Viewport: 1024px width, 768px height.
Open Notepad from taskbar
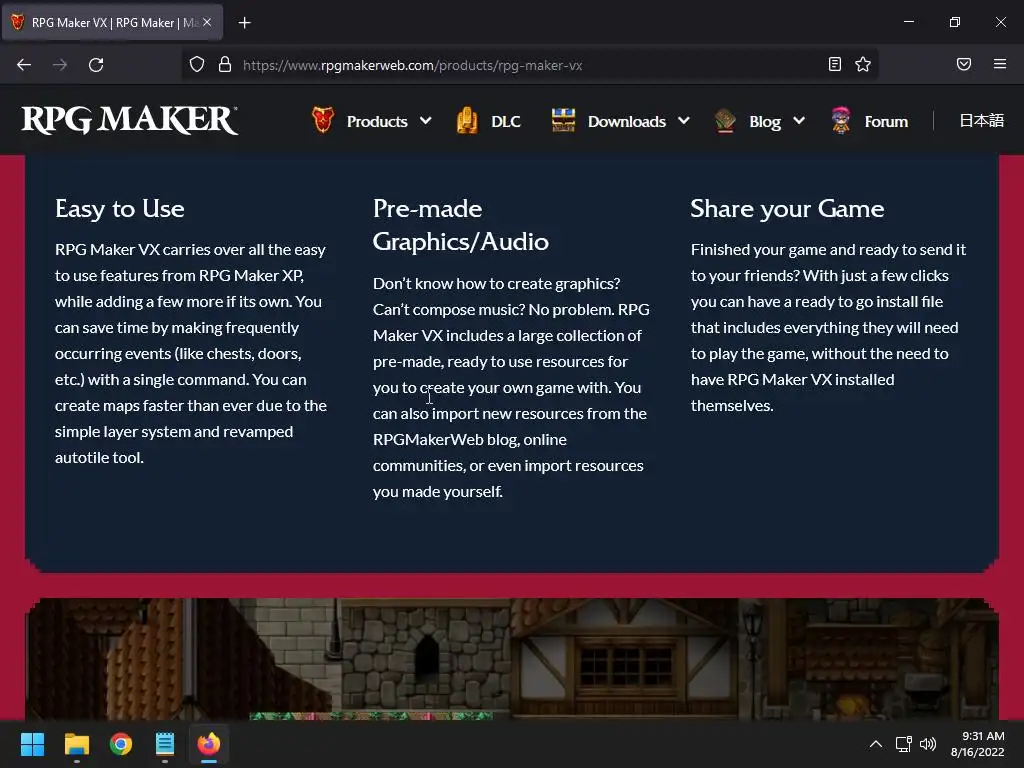[165, 744]
